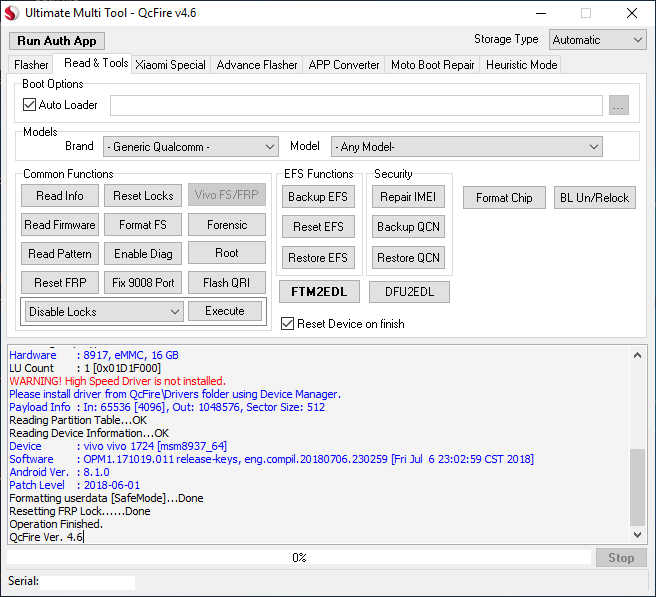This screenshot has width=656, height=597.
Task: Click the Format Chip button
Action: pos(504,197)
